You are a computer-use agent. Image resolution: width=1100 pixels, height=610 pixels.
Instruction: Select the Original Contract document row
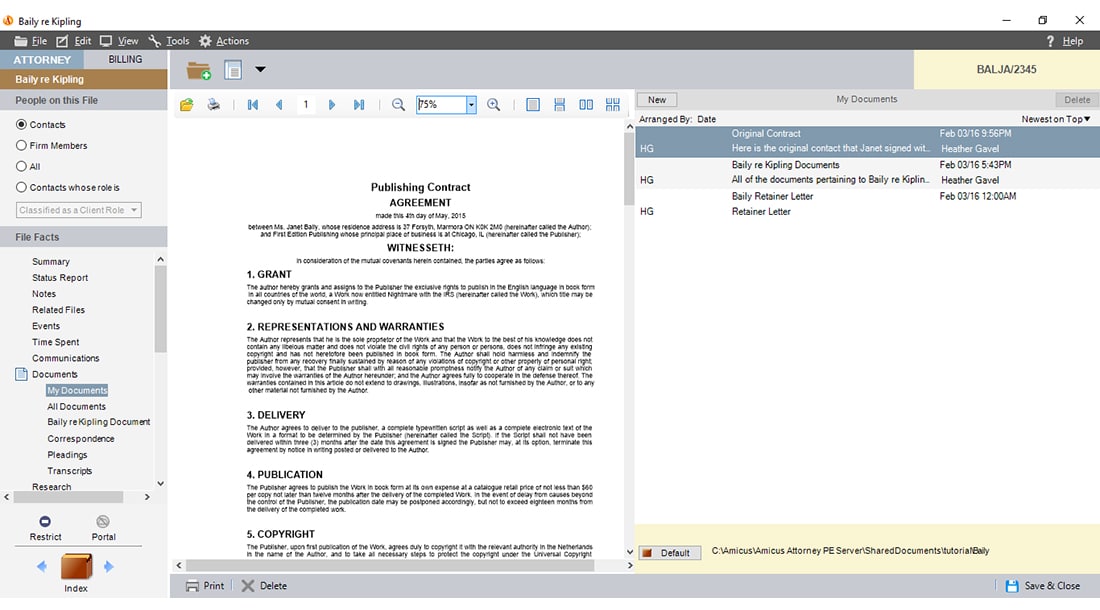click(867, 141)
